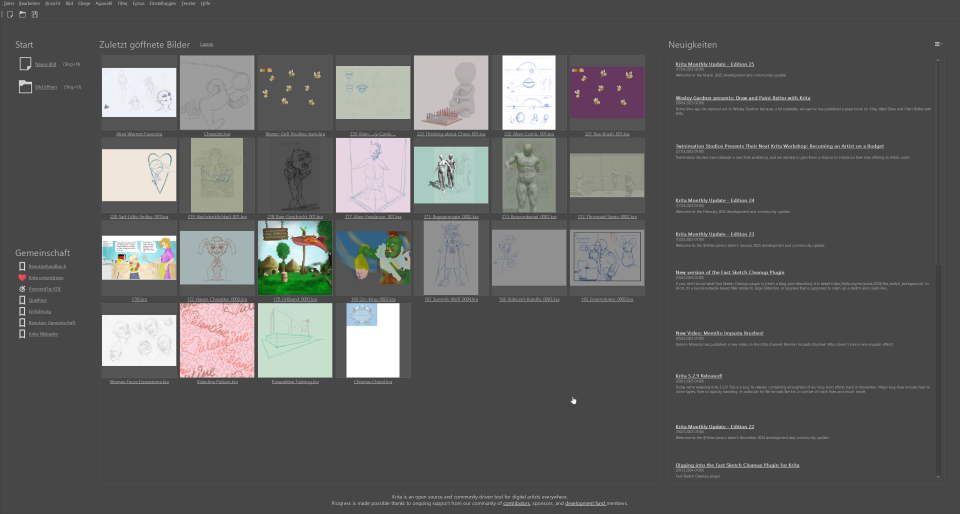Click the large Neues Bild page icon
Image resolution: width=960 pixels, height=514 pixels.
click(25, 64)
